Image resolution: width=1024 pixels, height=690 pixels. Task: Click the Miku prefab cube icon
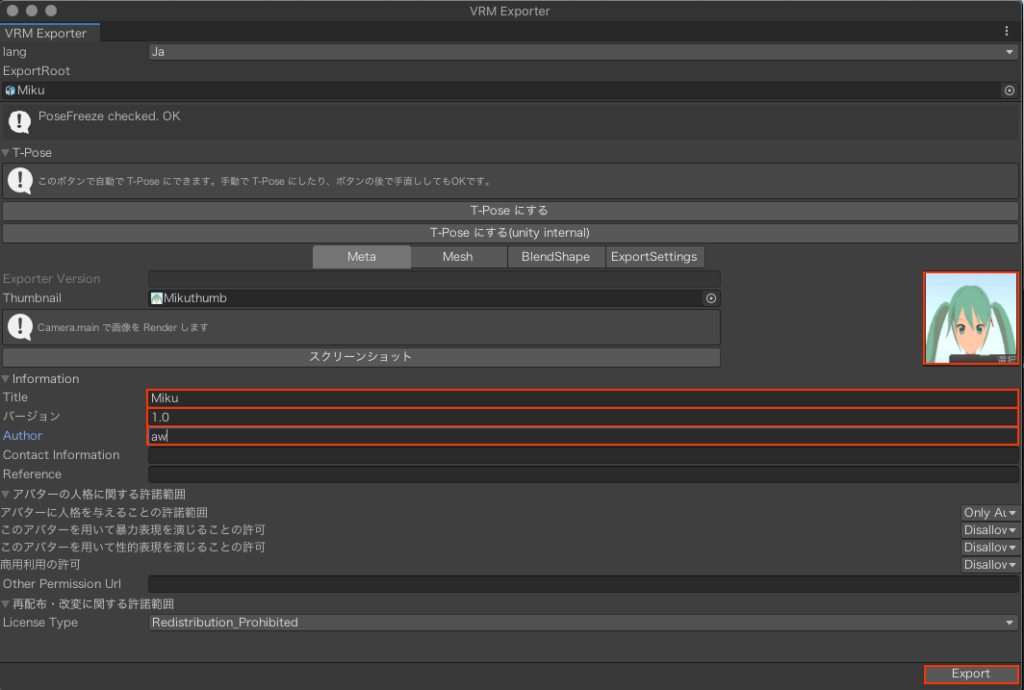(10, 90)
